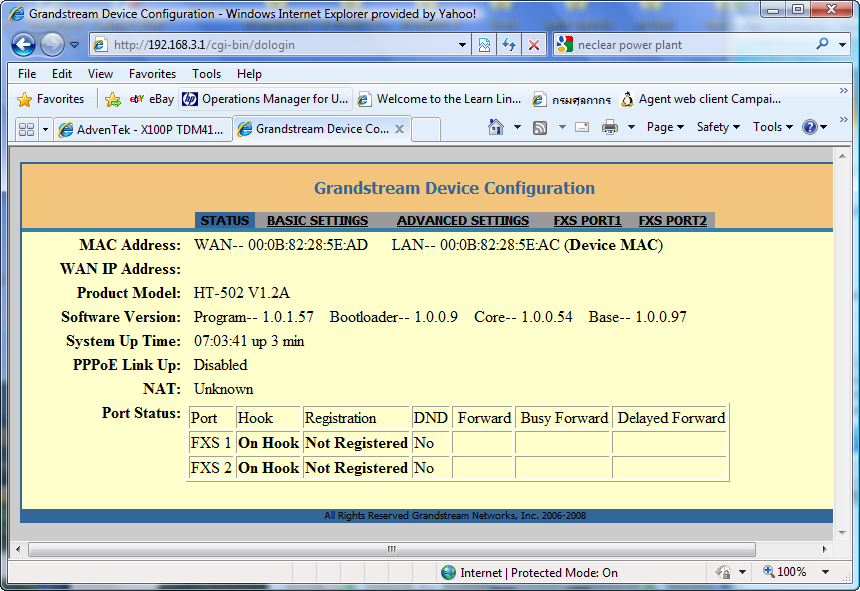Click the Read Mail envelope icon
The width and height of the screenshot is (860, 591).
(x=582, y=127)
